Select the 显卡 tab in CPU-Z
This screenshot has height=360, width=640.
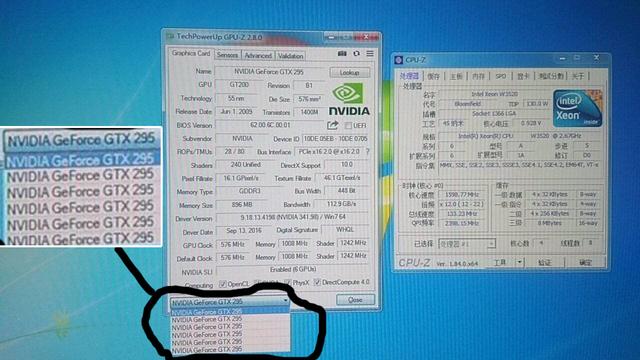(x=523, y=76)
